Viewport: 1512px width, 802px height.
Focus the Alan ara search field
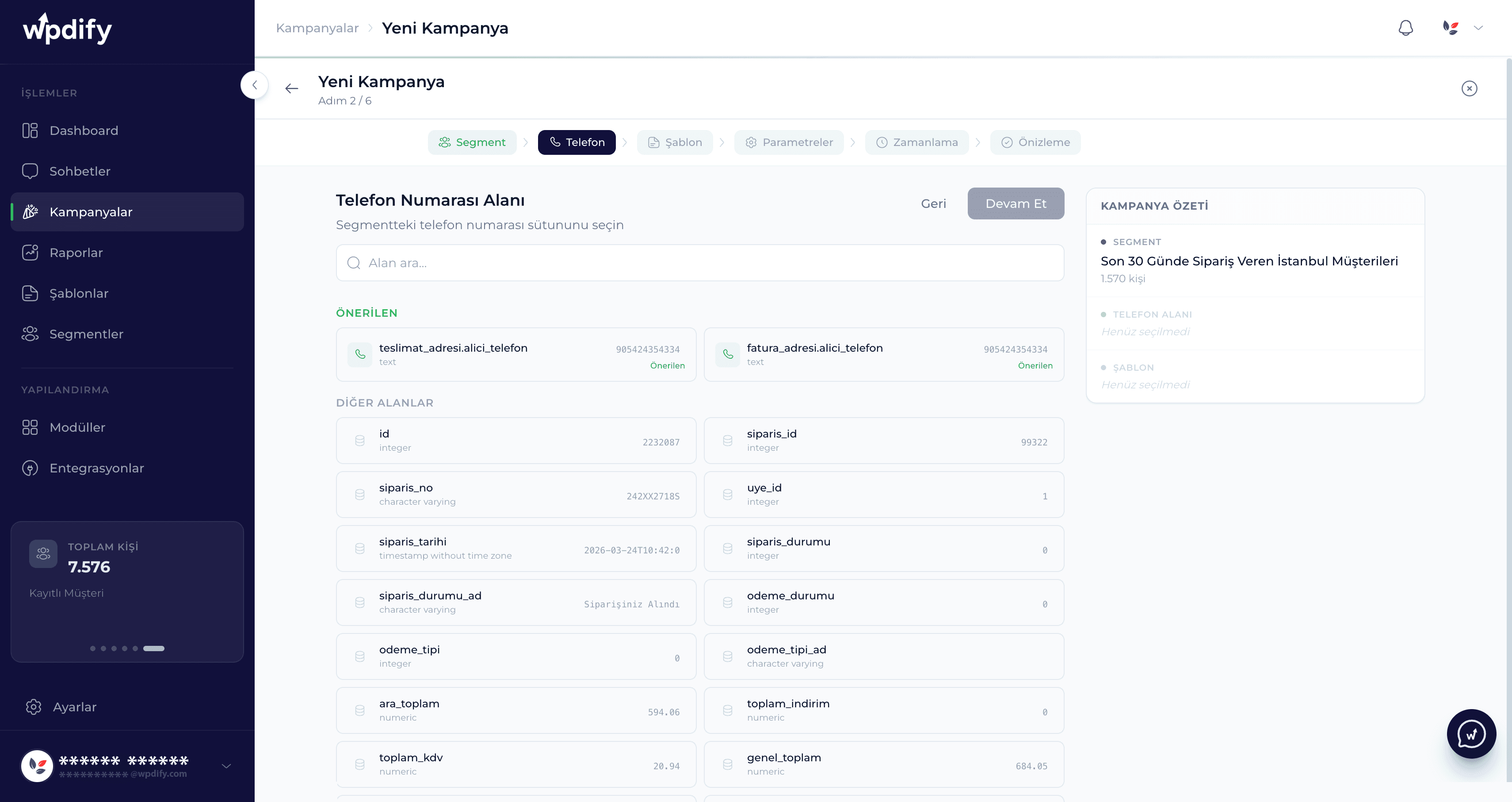point(700,263)
